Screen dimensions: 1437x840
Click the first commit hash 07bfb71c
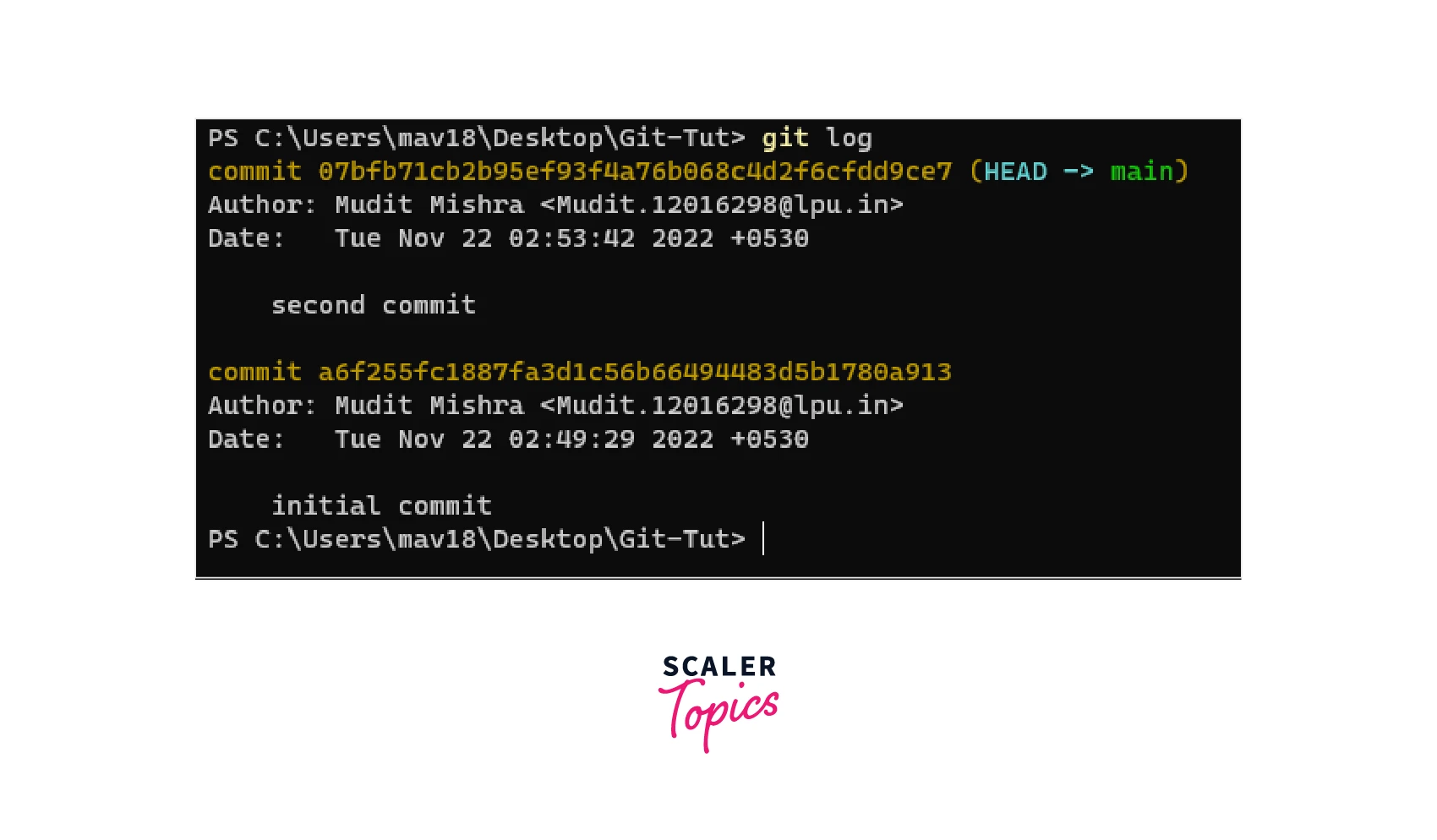point(635,172)
